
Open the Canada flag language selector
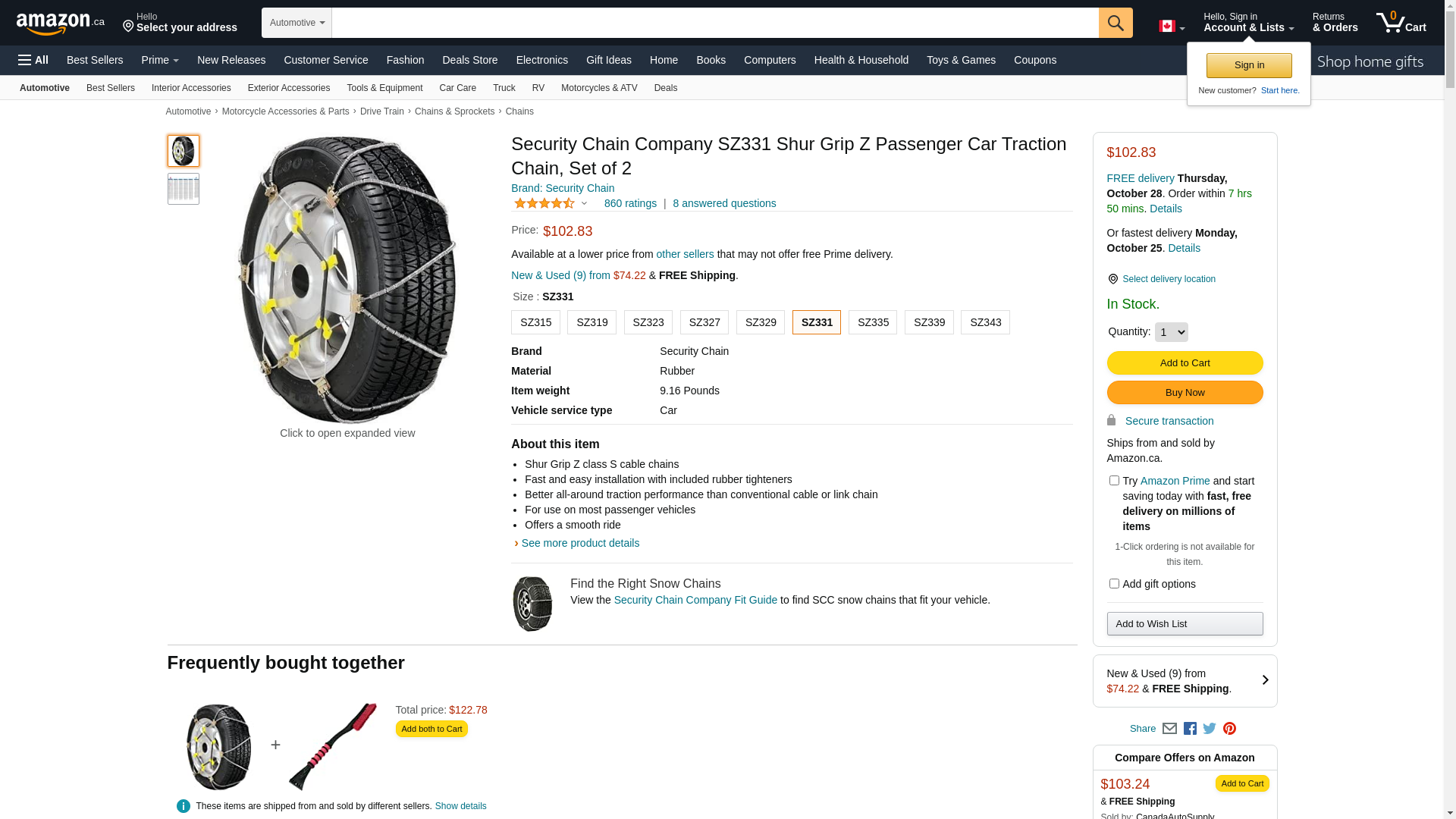pyautogui.click(x=1171, y=27)
